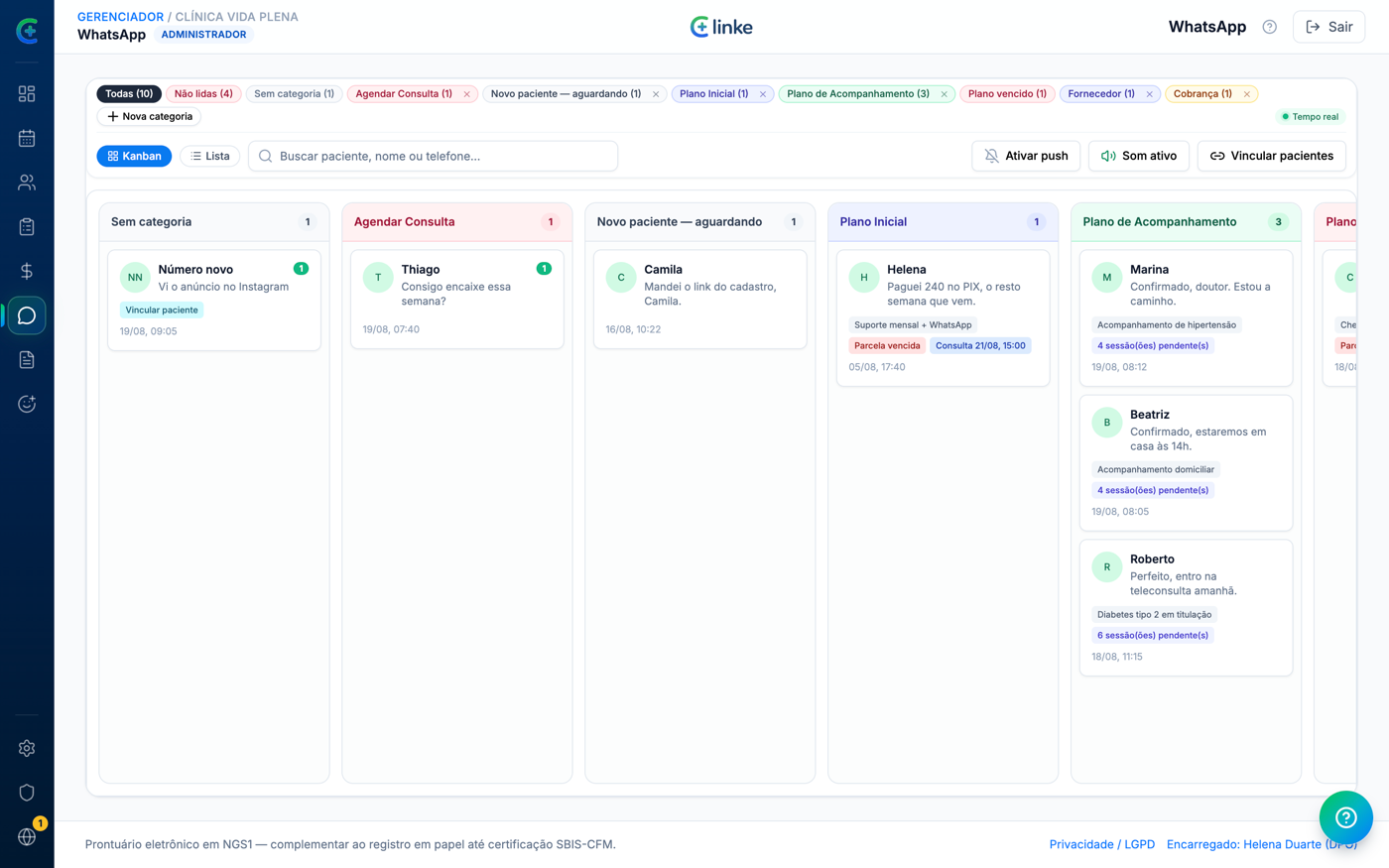Remove the Cobrança category chip
The width and height of the screenshot is (1389, 868).
(x=1247, y=94)
